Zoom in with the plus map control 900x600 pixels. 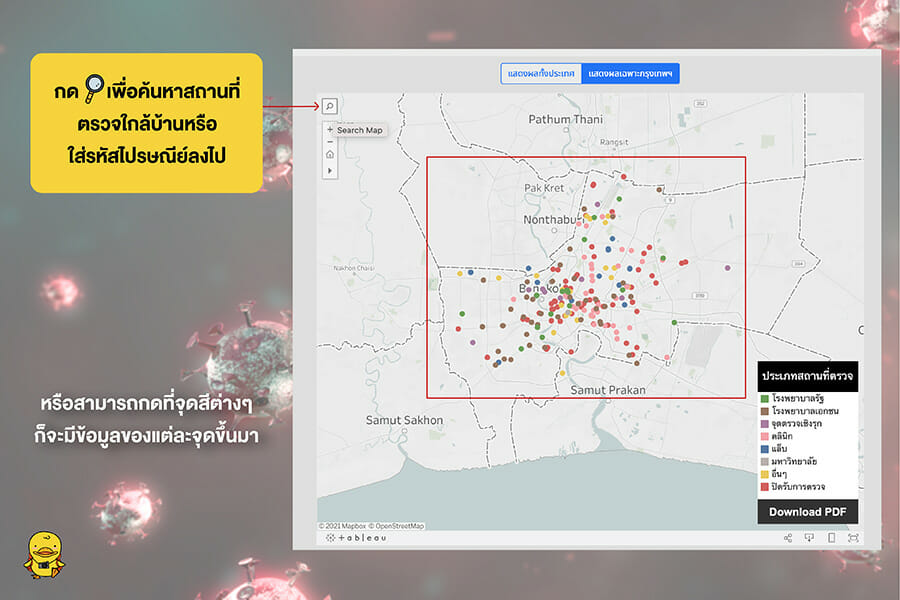tap(330, 130)
